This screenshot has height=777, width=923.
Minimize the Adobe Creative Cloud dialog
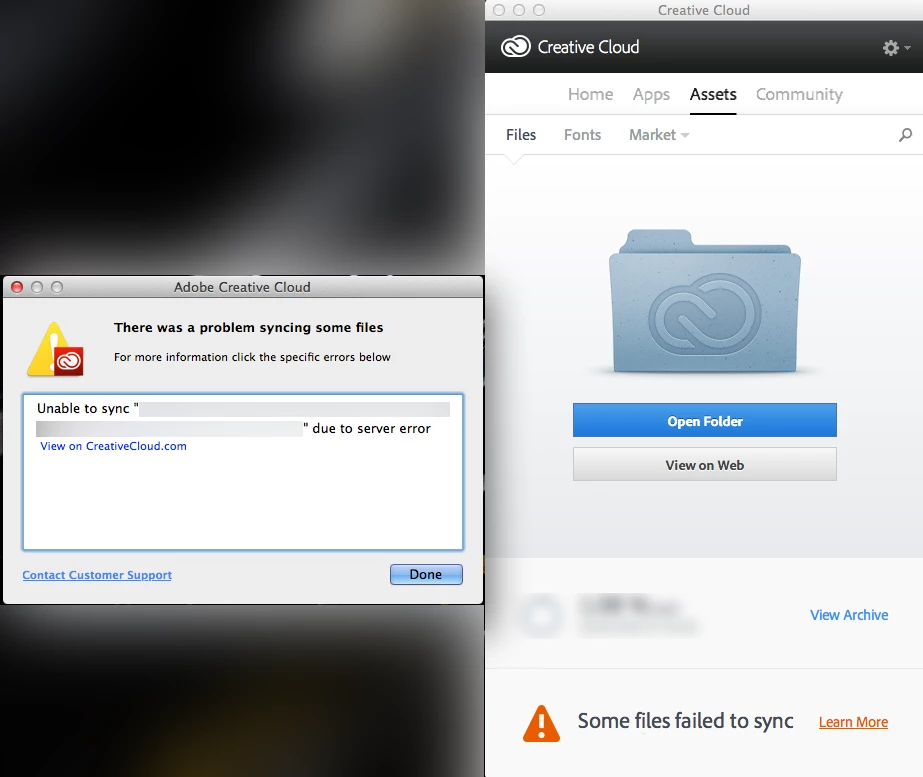point(37,287)
